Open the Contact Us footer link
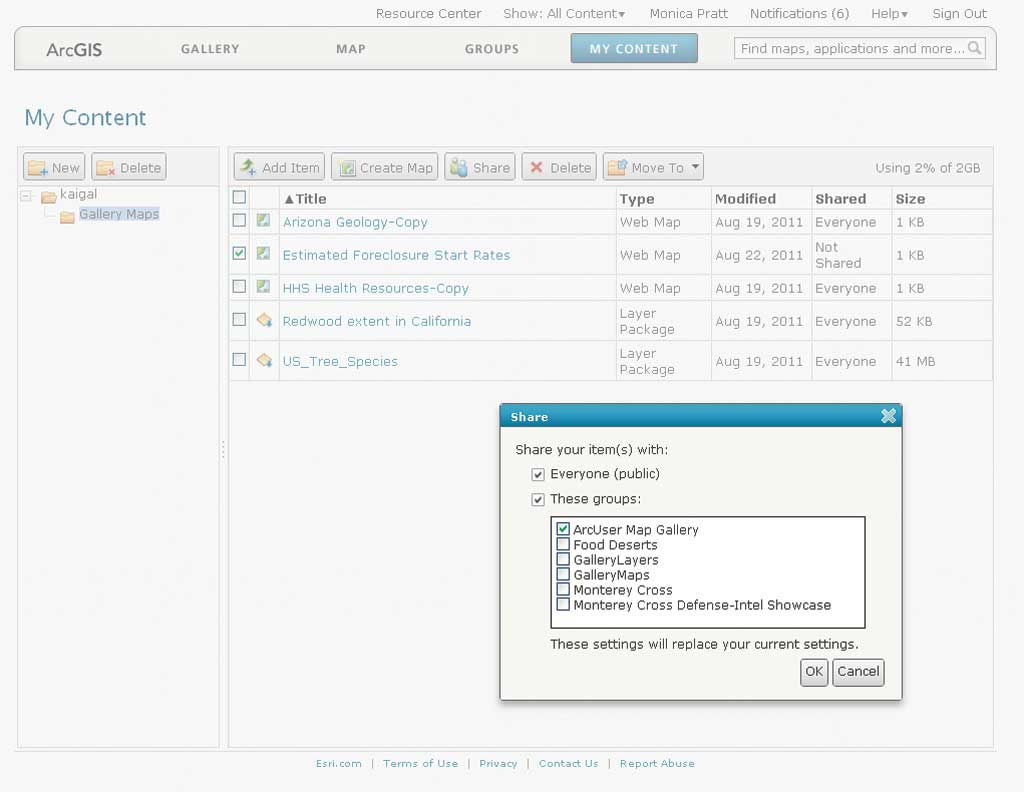This screenshot has width=1024, height=792. pyautogui.click(x=568, y=763)
